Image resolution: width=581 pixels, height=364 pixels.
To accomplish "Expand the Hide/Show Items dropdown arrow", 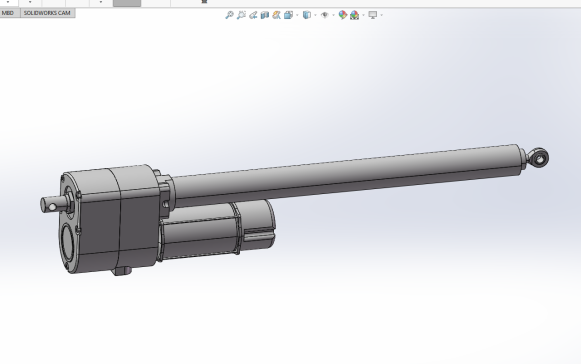I will click(333, 15).
